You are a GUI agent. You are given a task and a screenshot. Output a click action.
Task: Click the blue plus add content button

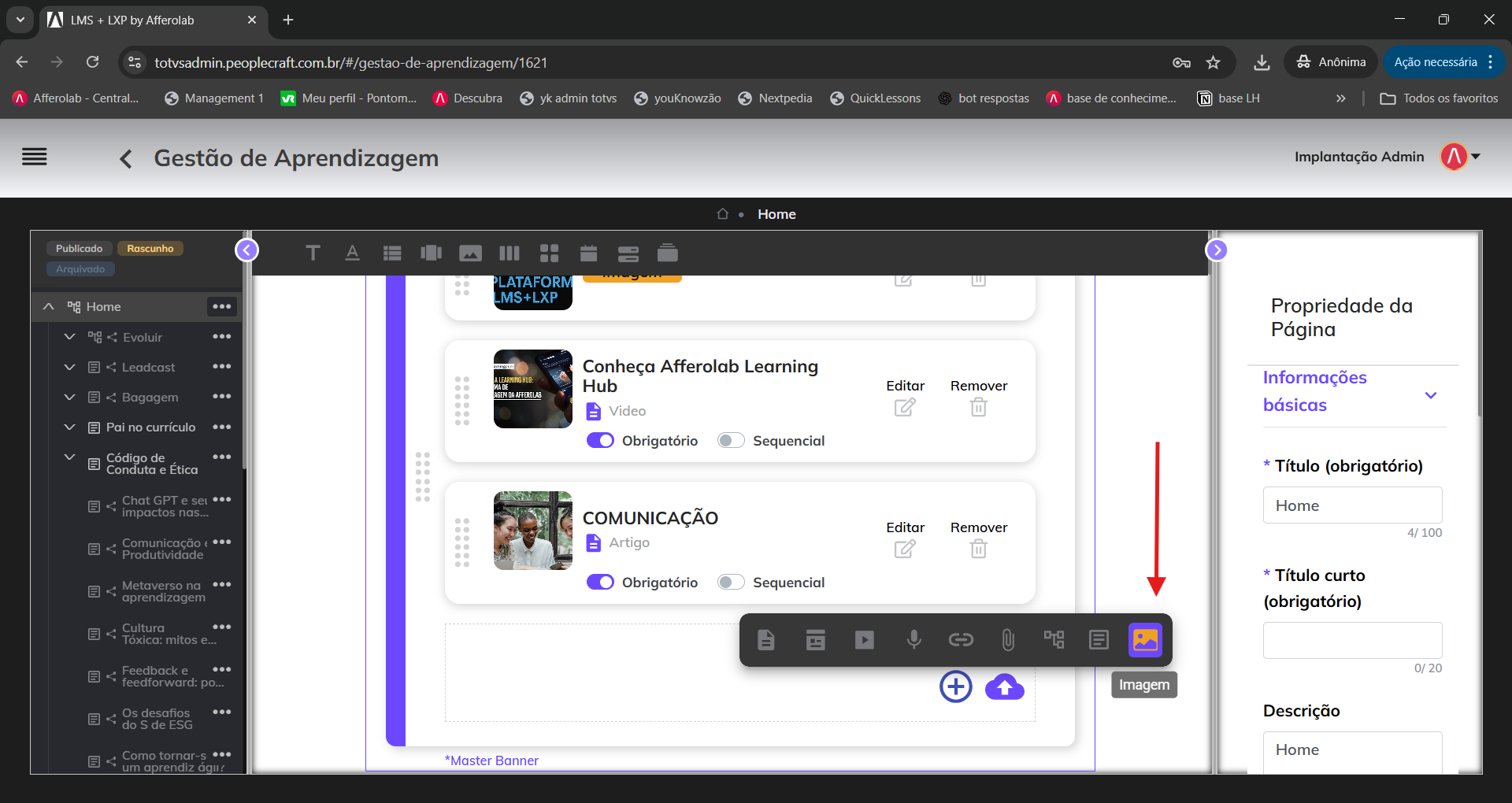[x=956, y=686]
